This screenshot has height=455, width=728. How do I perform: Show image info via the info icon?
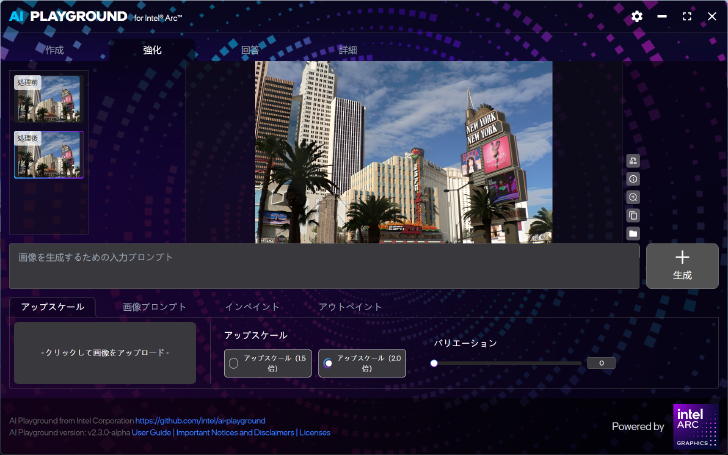point(633,179)
